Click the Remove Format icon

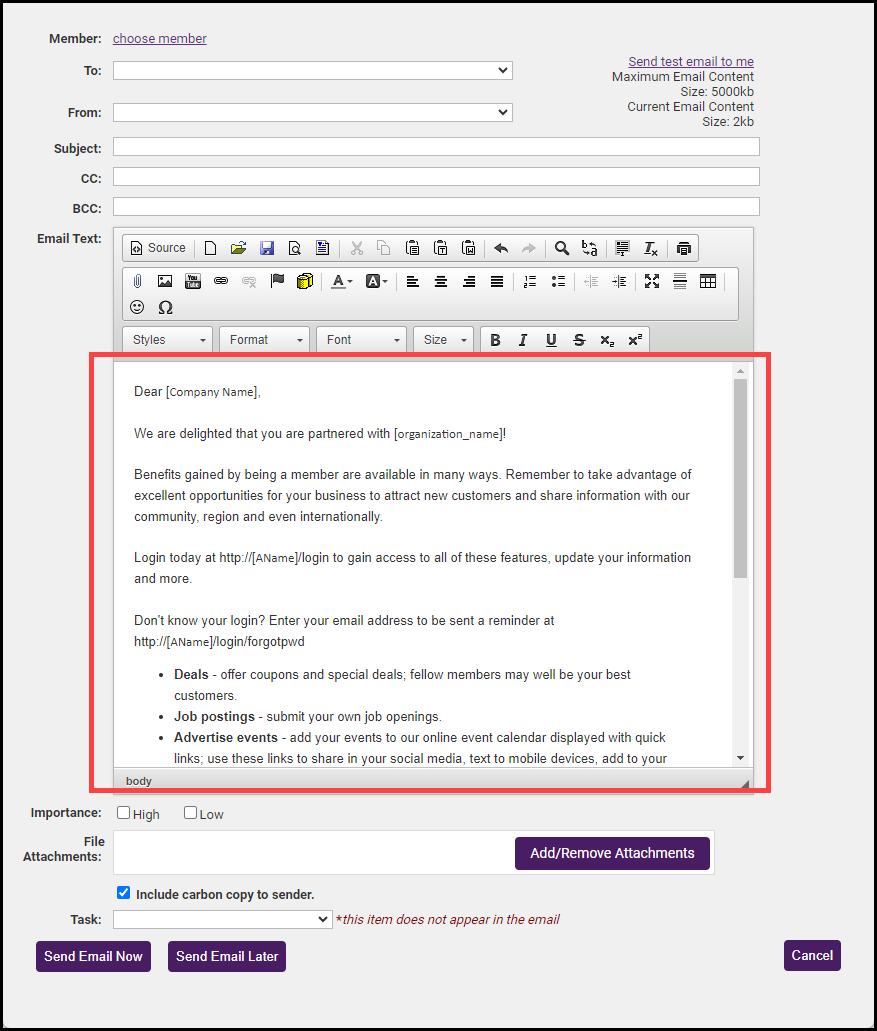[650, 248]
